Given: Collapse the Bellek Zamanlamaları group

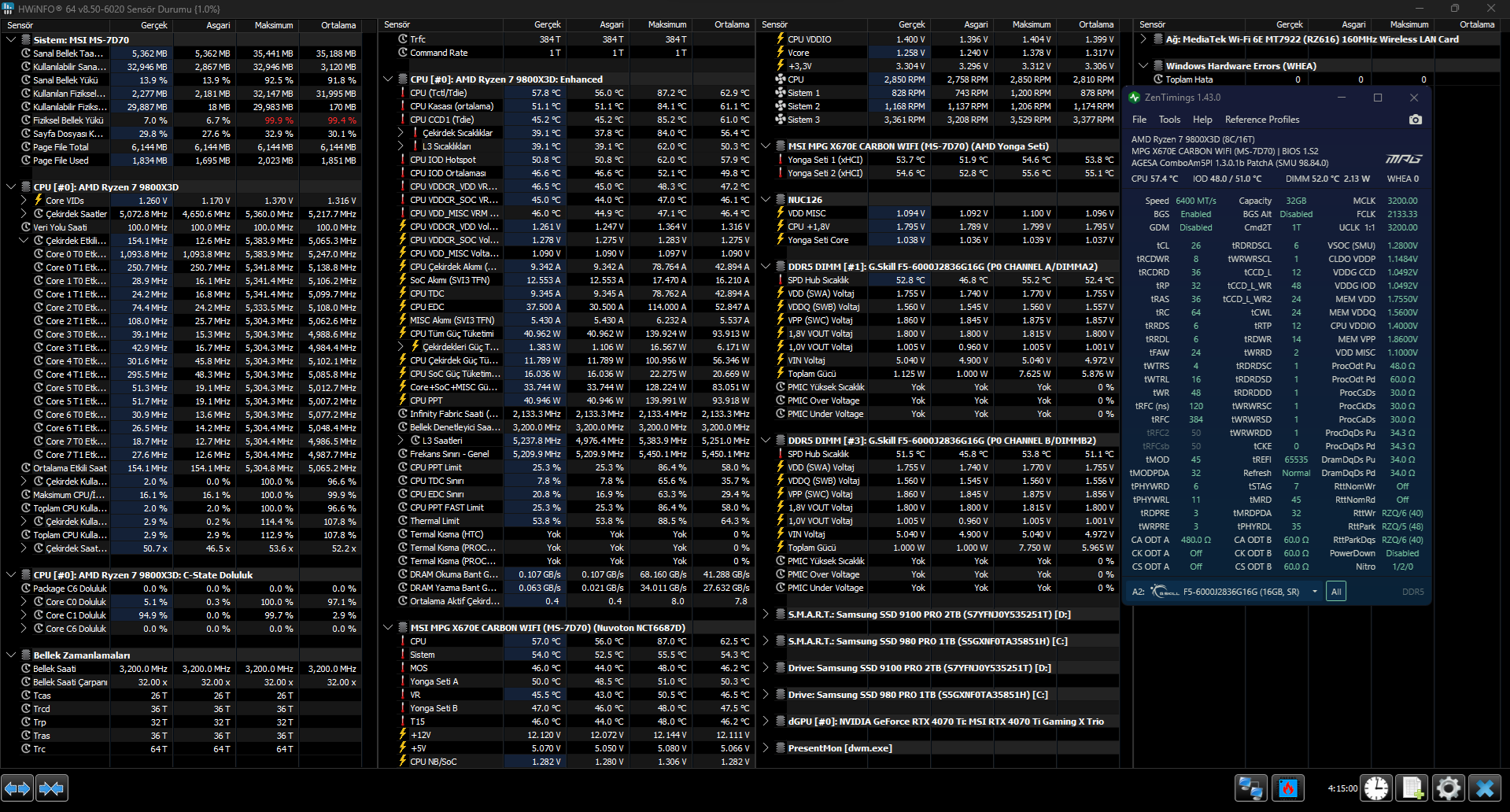Looking at the screenshot, I should (11, 655).
